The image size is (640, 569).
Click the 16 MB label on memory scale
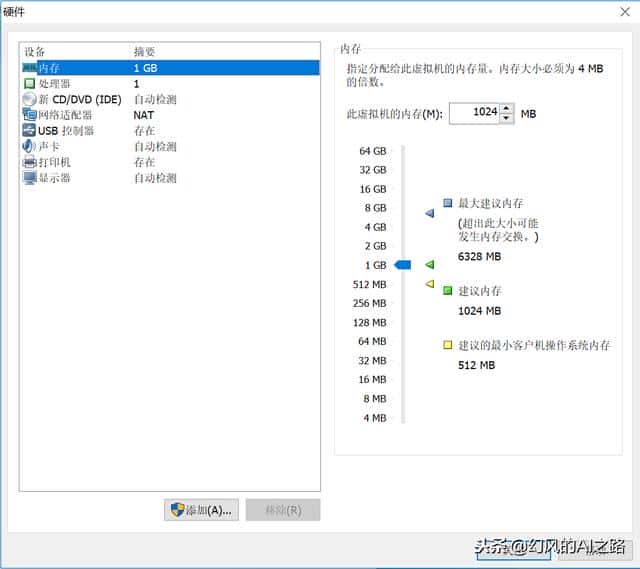pyautogui.click(x=372, y=379)
